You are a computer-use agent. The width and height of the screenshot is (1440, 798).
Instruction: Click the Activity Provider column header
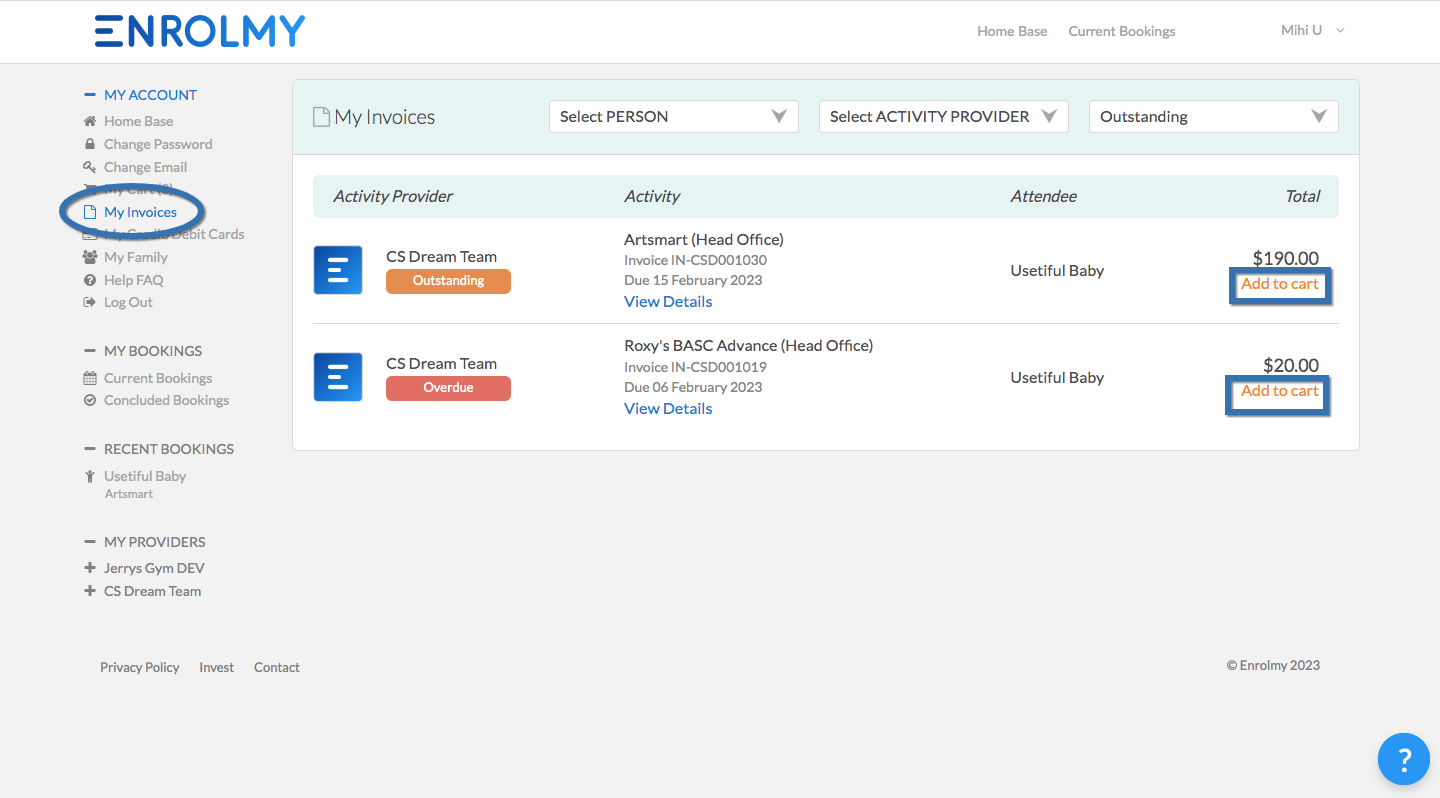point(393,196)
